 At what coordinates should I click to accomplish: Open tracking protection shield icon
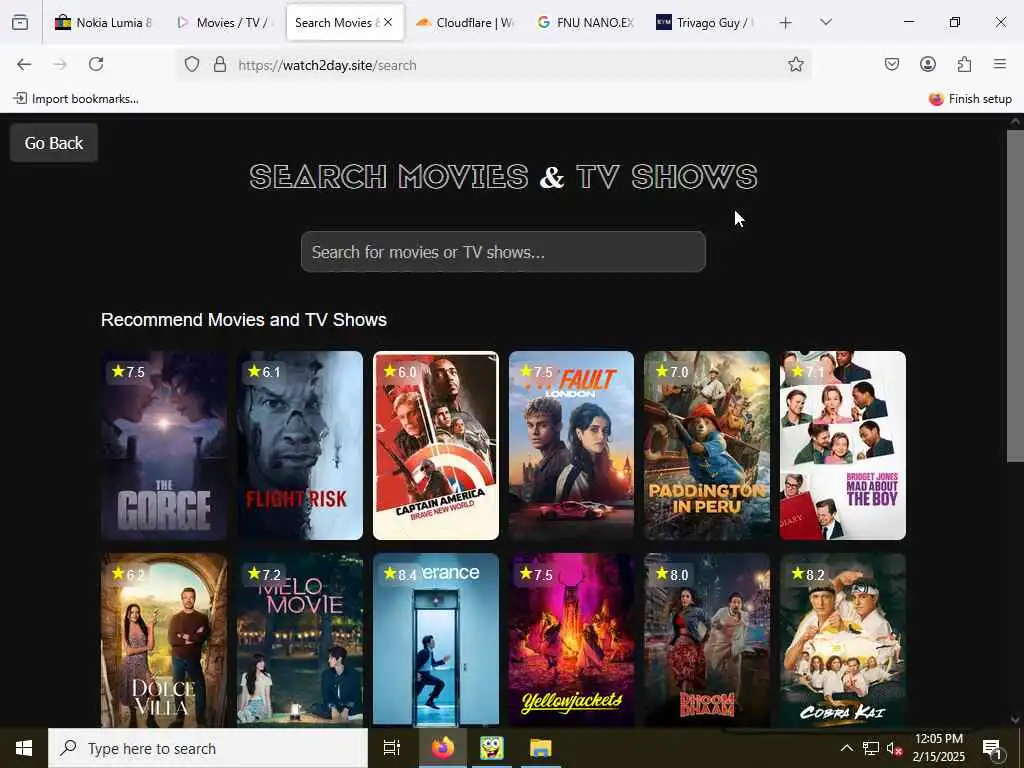(191, 64)
